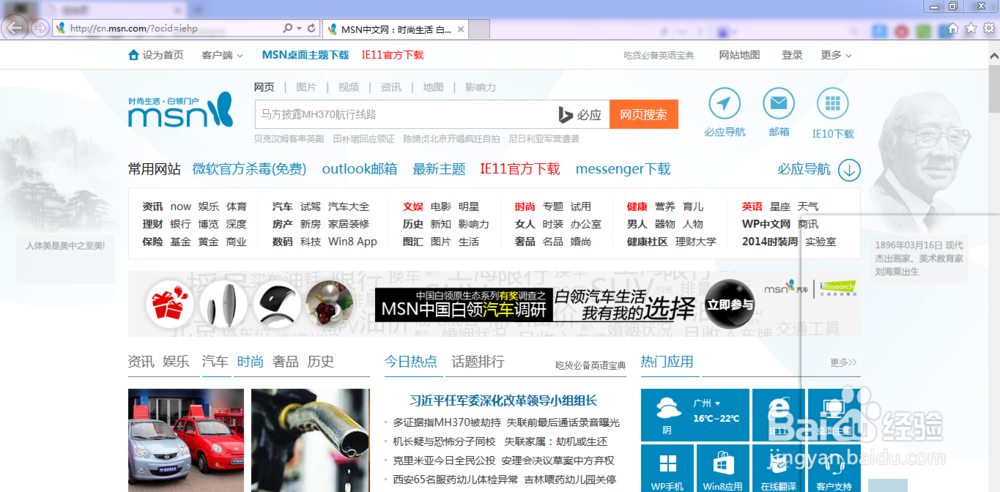Open the WP手机 Windows tile
The height and width of the screenshot is (492, 1000).
[667, 468]
